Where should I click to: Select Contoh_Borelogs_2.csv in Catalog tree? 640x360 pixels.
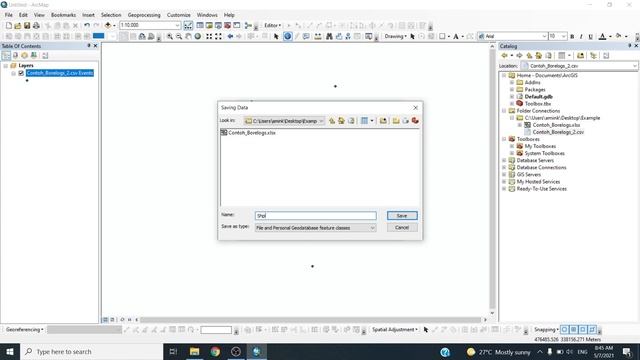(558, 132)
